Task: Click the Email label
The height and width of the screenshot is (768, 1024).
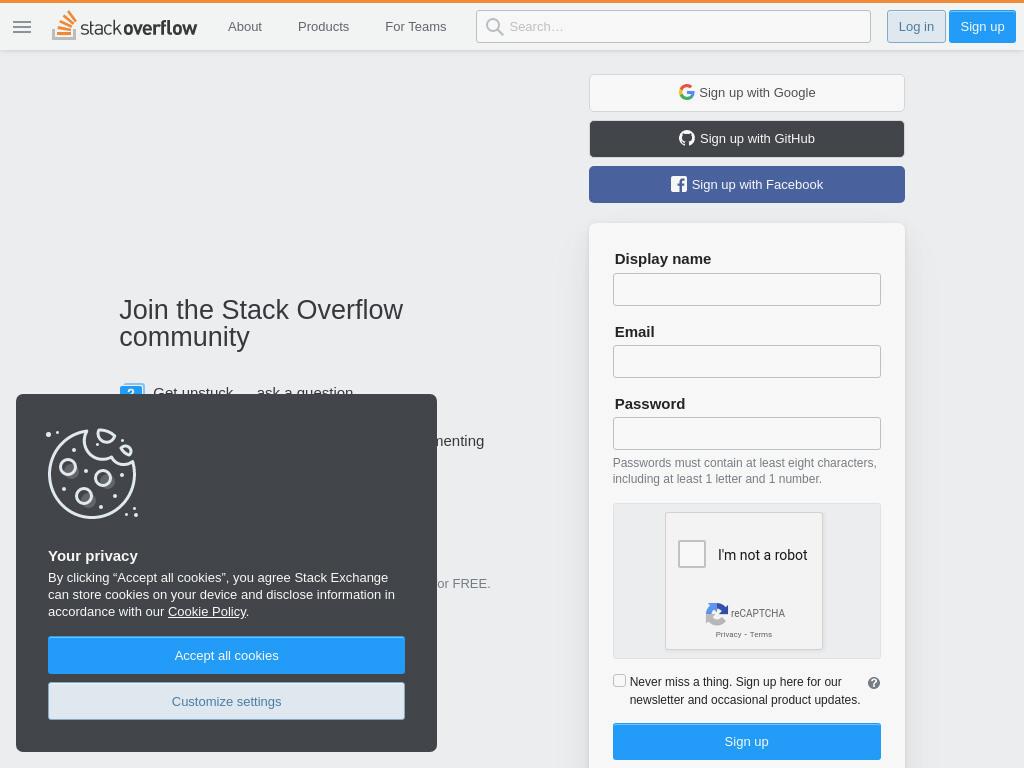Action: pyautogui.click(x=634, y=332)
